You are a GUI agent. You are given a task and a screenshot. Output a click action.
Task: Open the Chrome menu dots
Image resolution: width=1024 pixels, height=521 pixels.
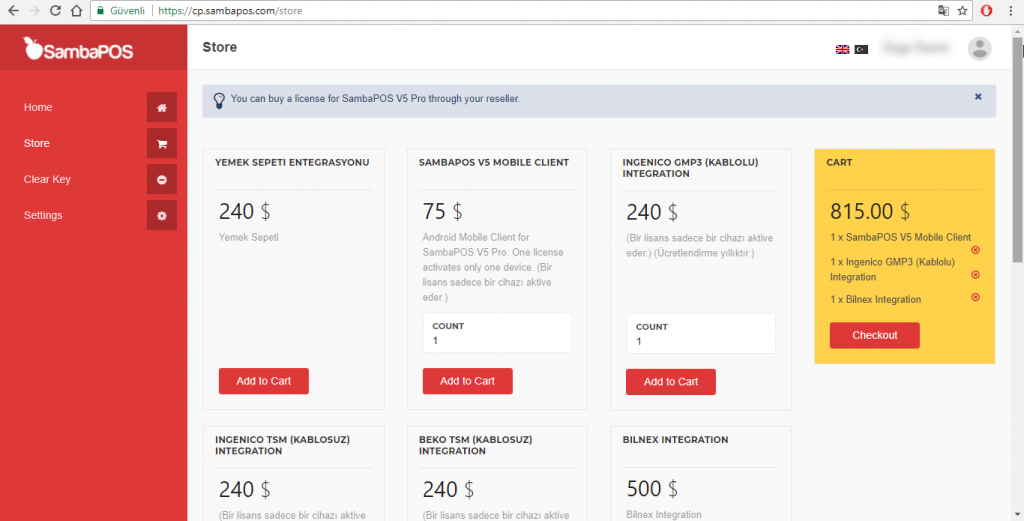tap(1010, 10)
